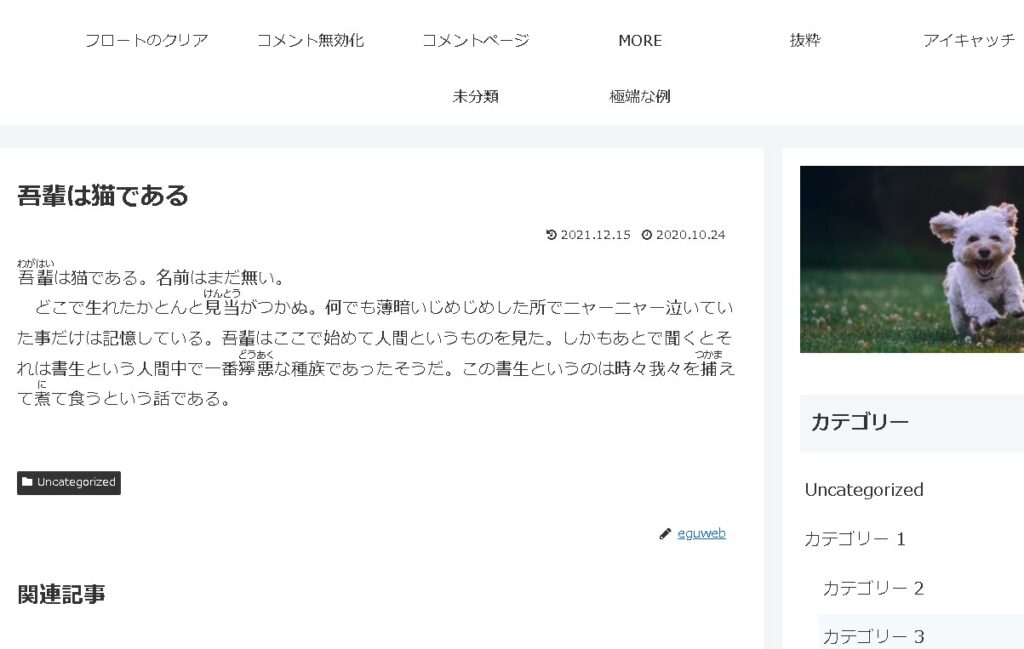The image size is (1024, 649).
Task: Click the published date clock icon
Action: pos(646,235)
